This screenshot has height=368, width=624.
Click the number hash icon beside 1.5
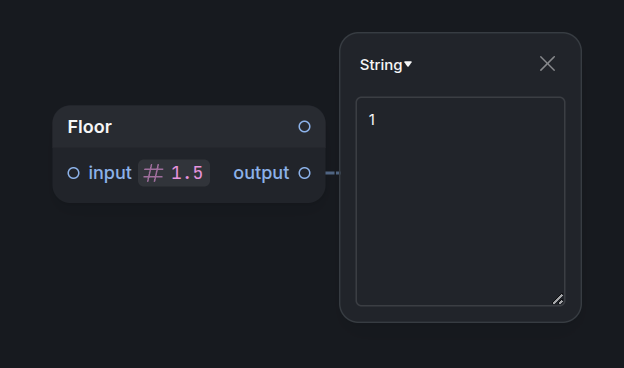[153, 173]
